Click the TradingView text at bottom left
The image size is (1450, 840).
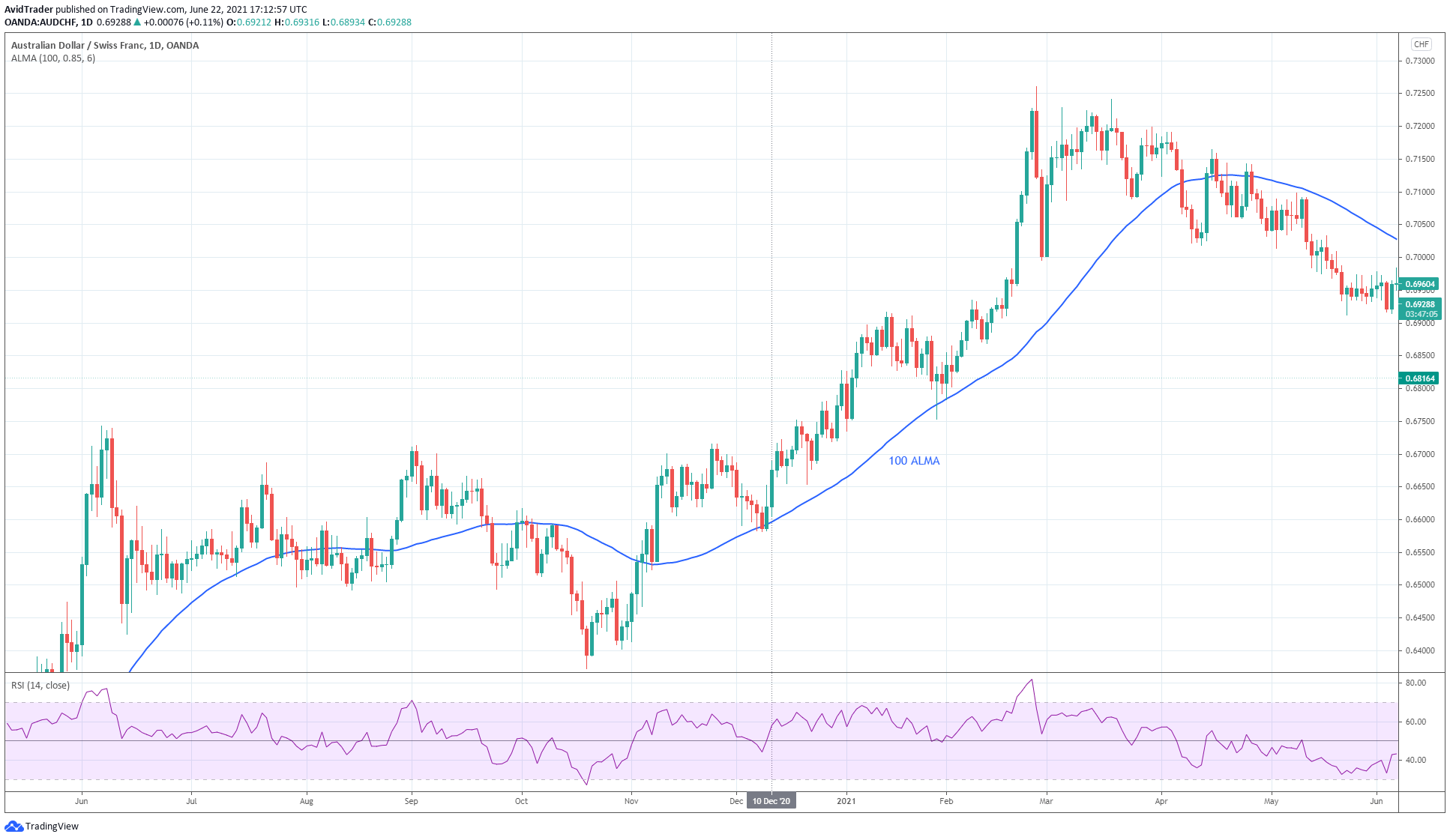52,826
